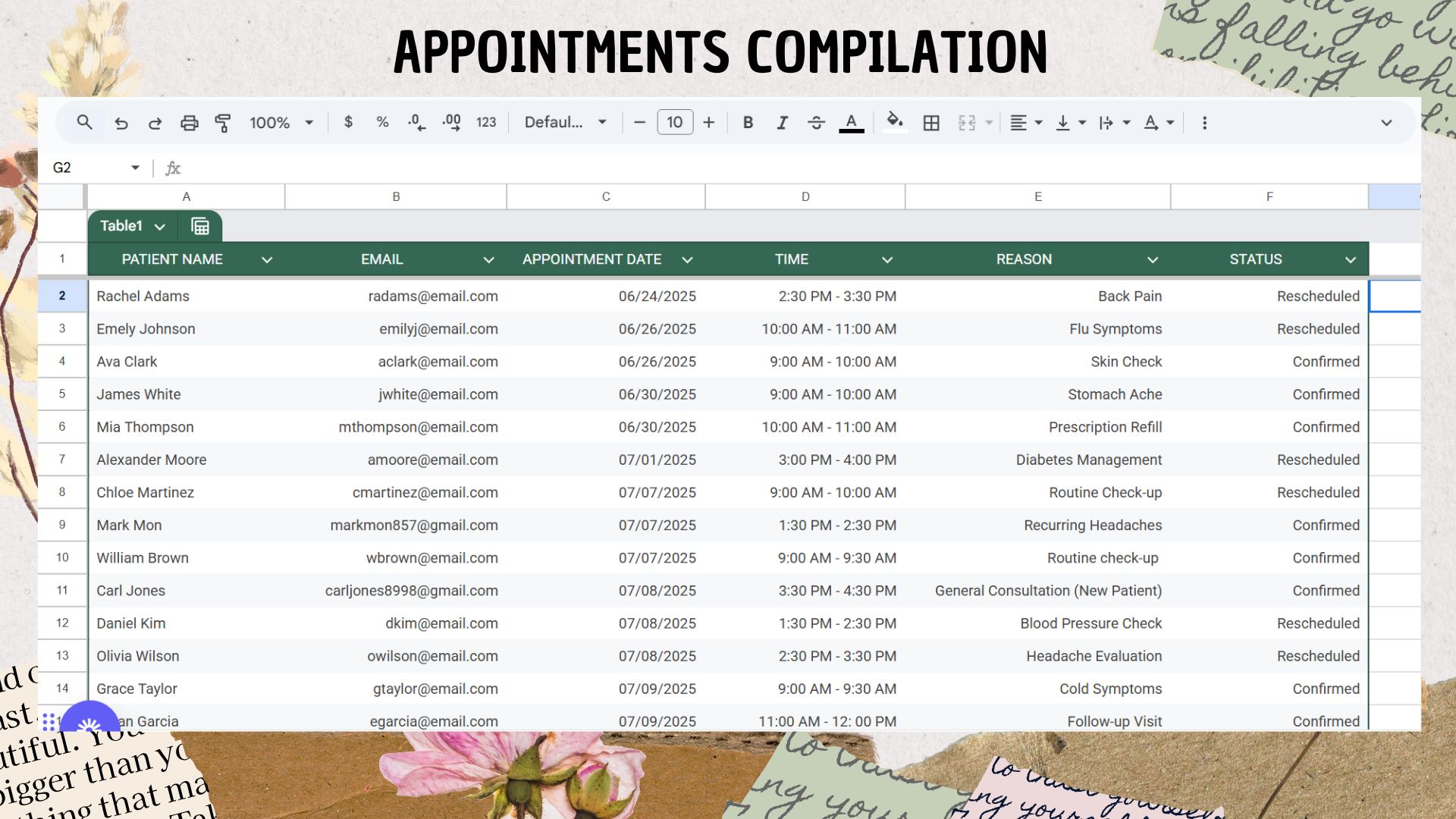Open the vertical align dropdown
Image resolution: width=1456 pixels, height=819 pixels.
point(1071,123)
